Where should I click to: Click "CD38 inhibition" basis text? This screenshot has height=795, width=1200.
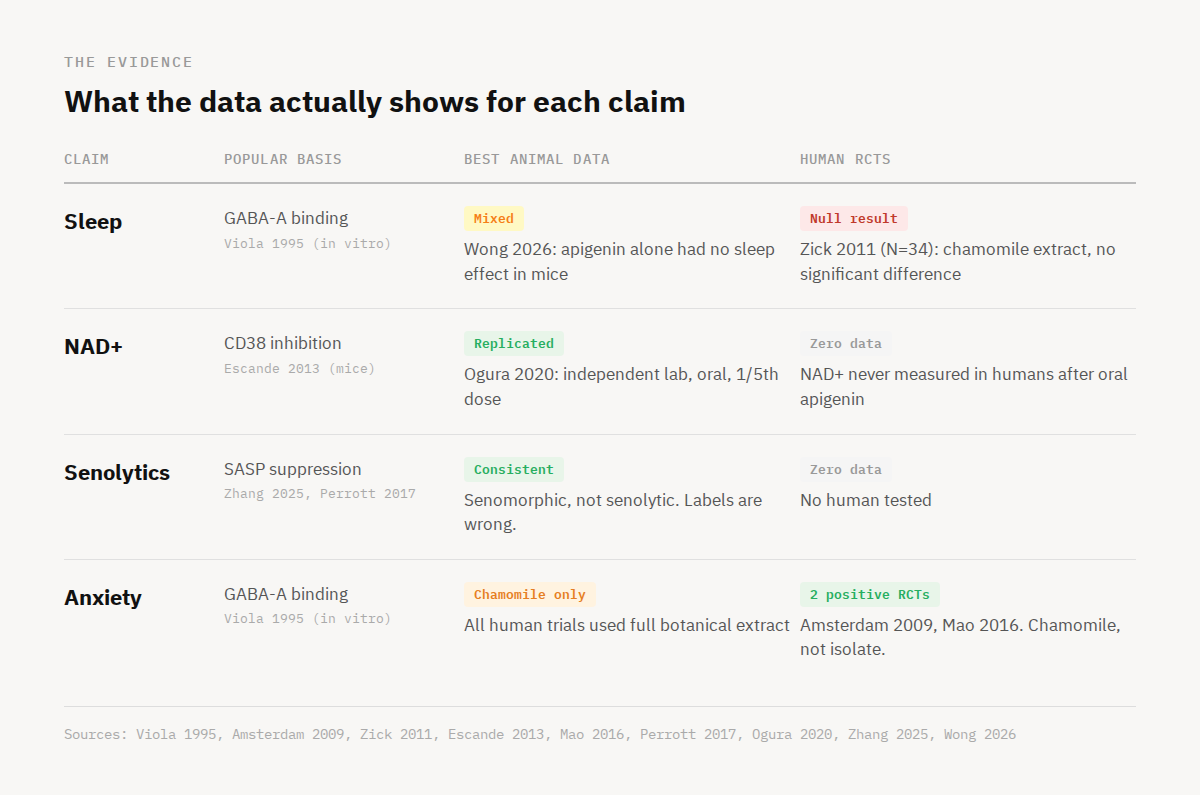coord(283,343)
